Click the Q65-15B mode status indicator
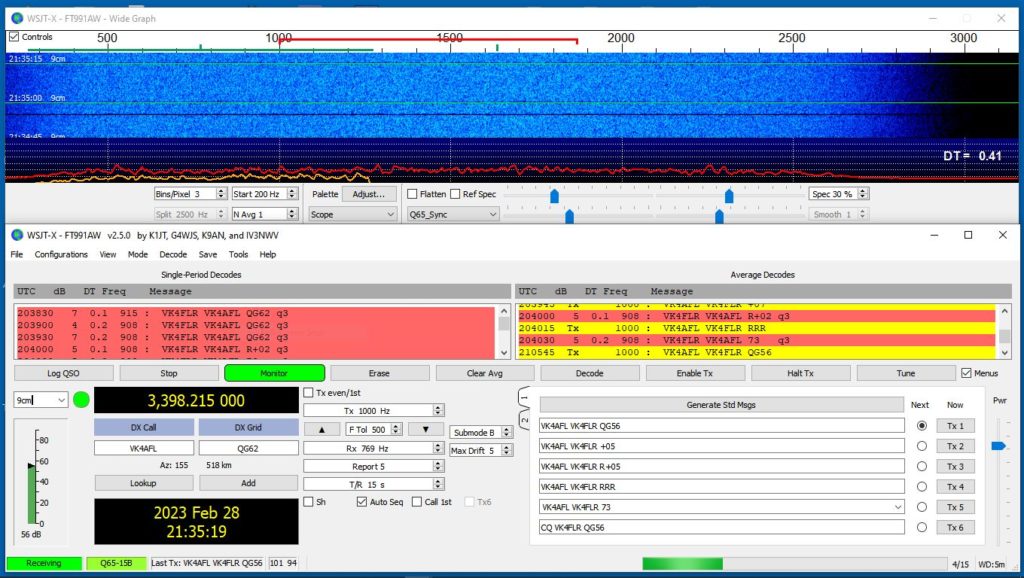 (116, 563)
